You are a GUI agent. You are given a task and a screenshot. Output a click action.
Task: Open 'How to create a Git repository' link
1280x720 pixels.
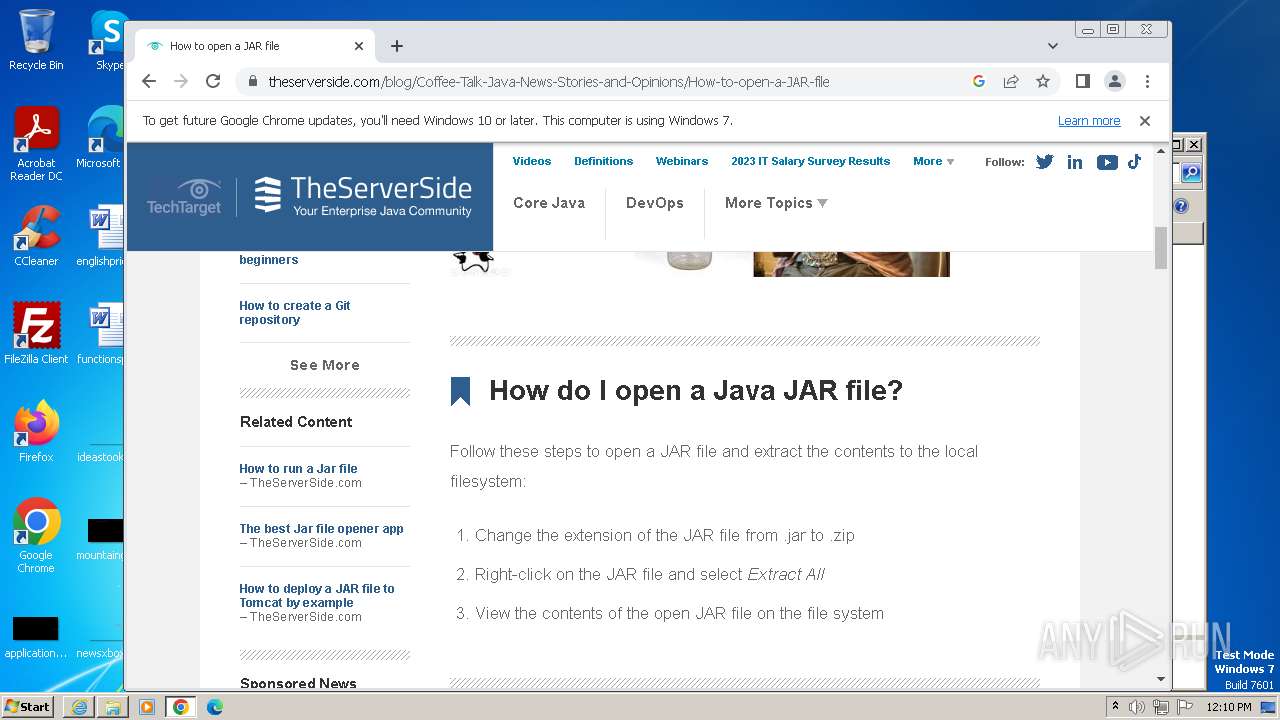[x=295, y=313]
